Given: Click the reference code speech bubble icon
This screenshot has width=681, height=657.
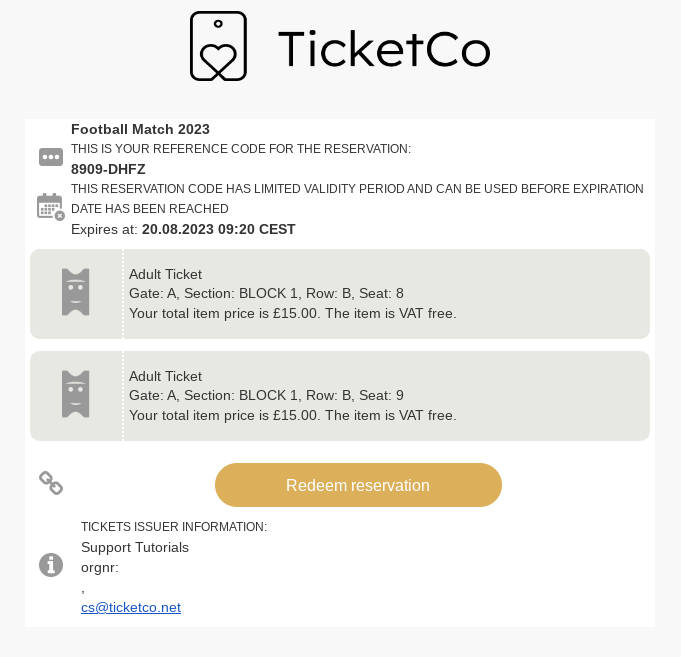Looking at the screenshot, I should tap(51, 157).
